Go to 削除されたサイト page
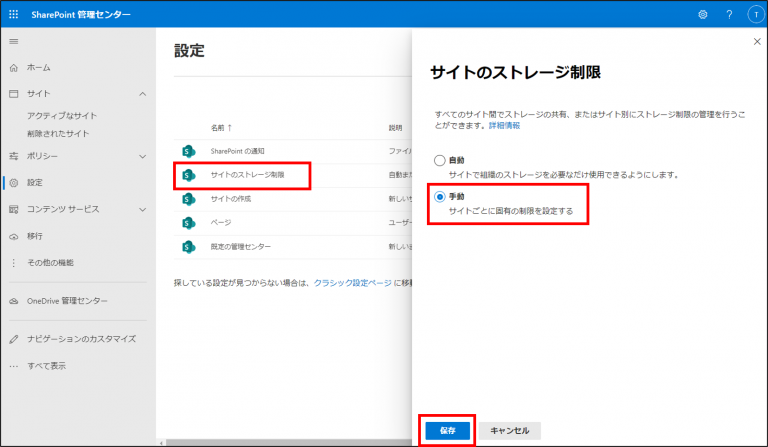The image size is (768, 447). (x=58, y=133)
